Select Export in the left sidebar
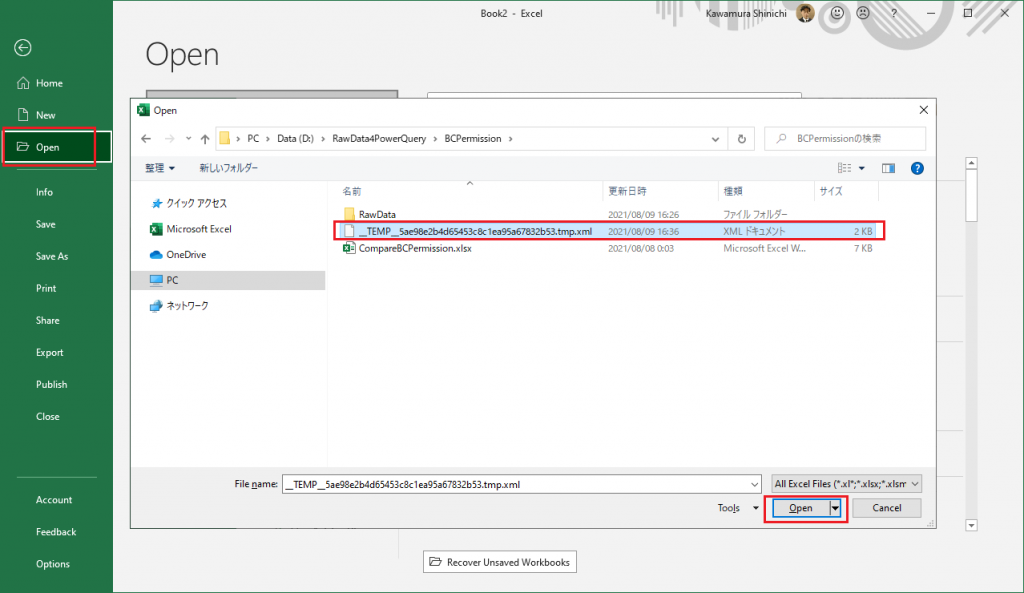Screen dimensions: 1024x593 (49, 352)
